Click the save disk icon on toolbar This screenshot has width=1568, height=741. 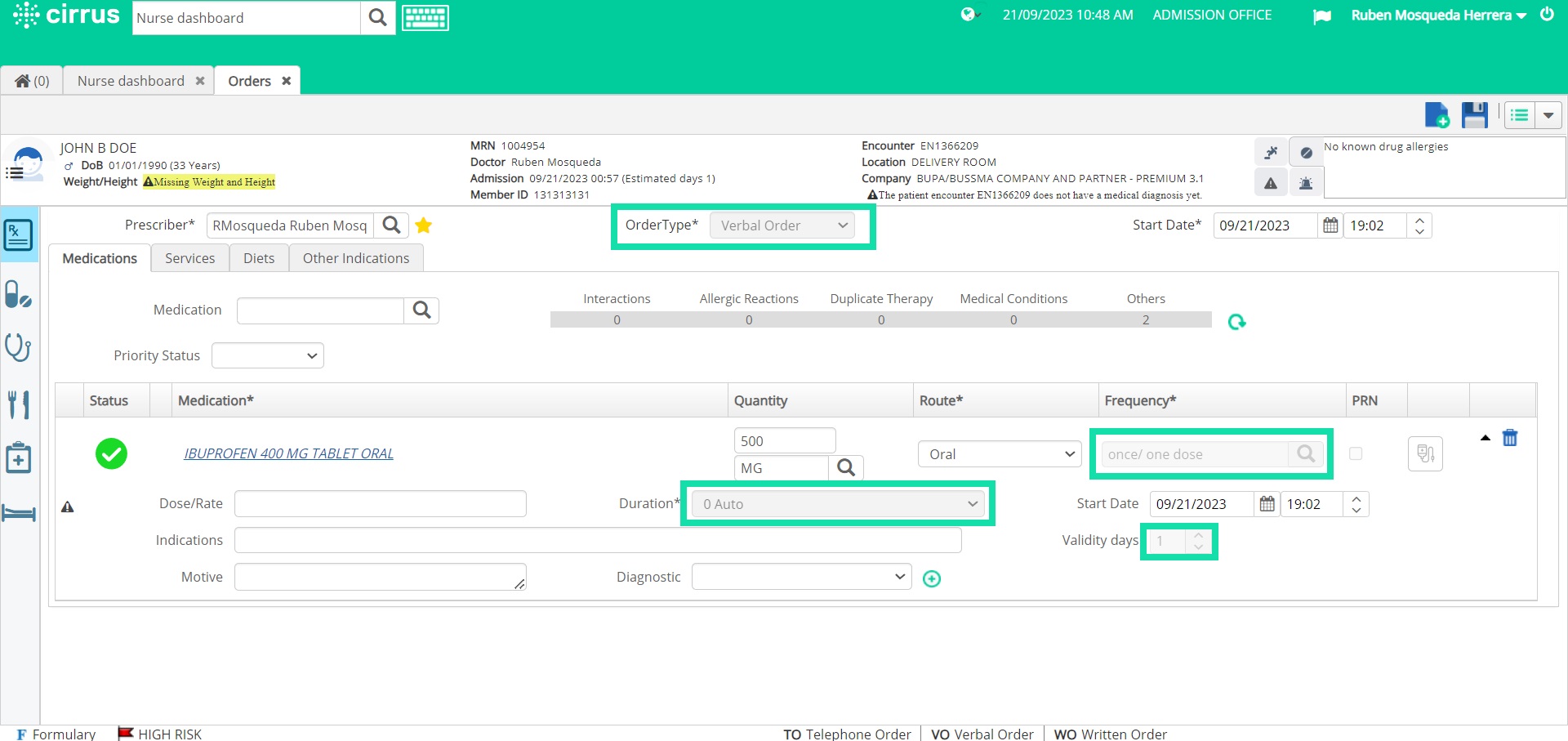coord(1475,114)
